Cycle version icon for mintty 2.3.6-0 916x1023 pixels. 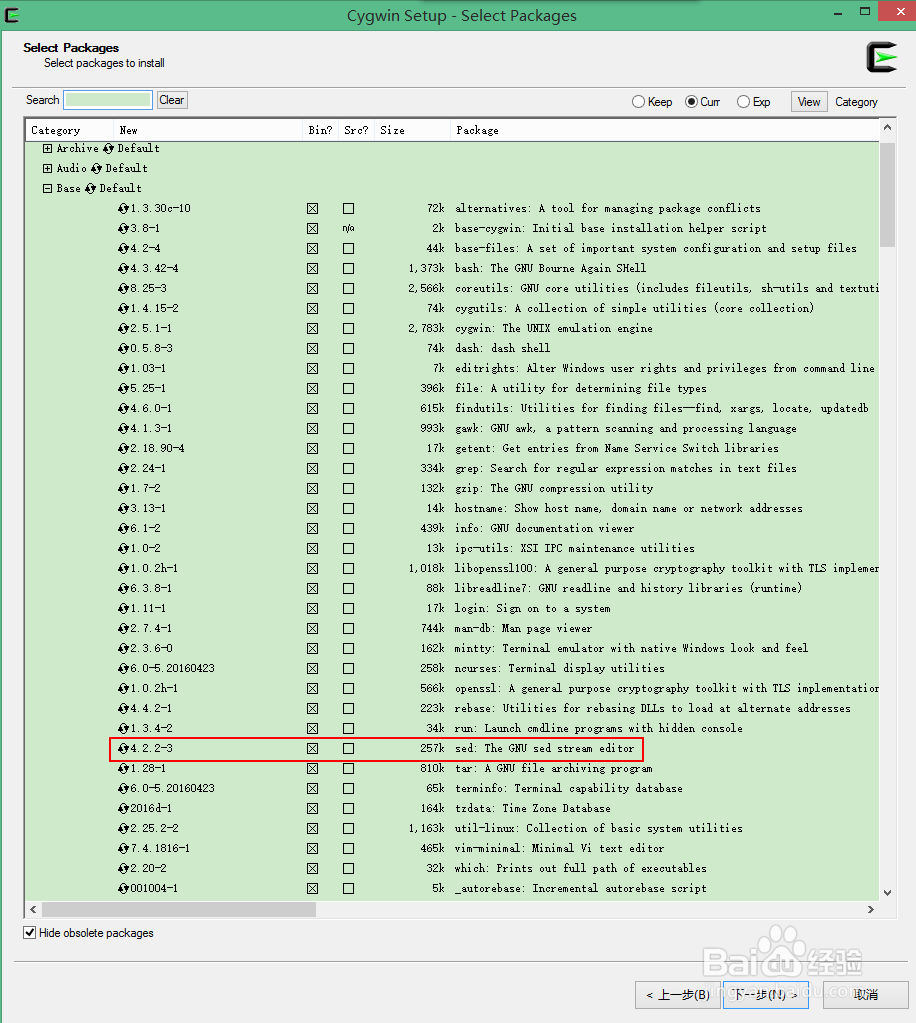tap(123, 649)
